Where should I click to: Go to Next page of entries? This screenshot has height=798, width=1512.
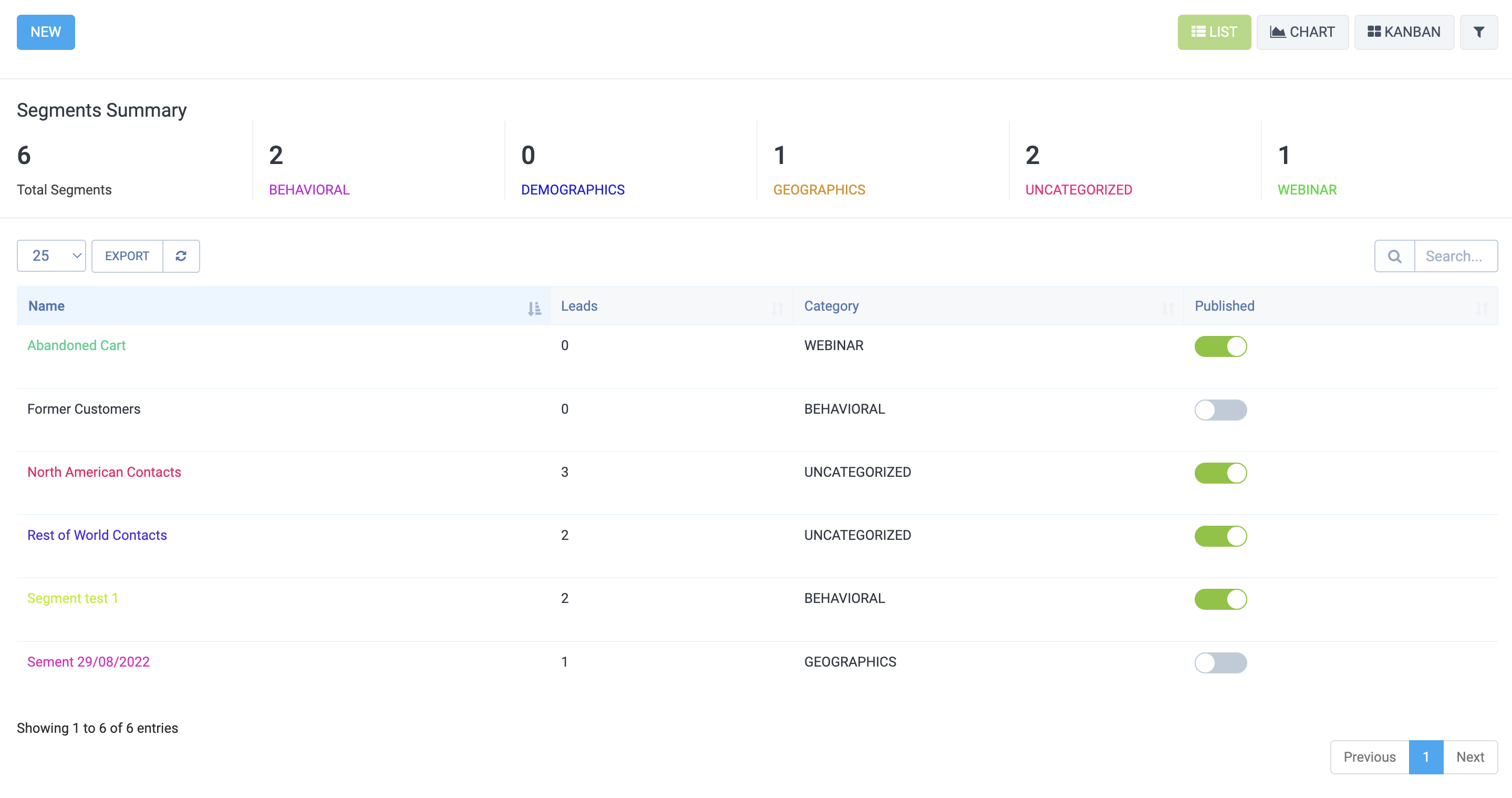click(x=1470, y=757)
